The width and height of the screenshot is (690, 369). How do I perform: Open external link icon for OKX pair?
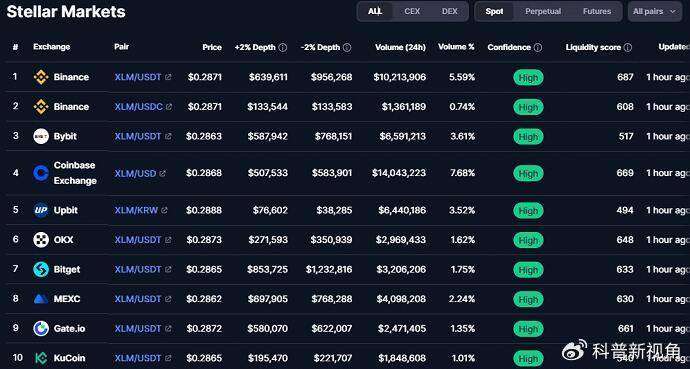pos(168,240)
